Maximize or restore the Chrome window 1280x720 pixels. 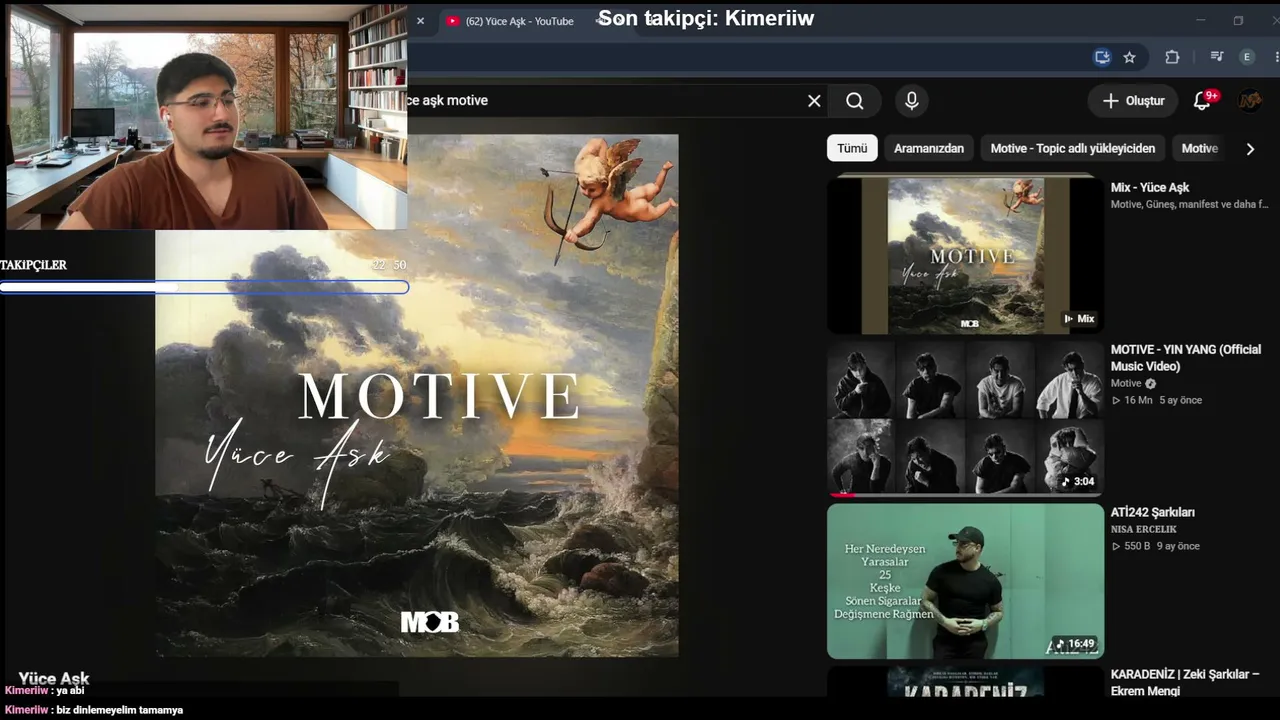(1238, 20)
